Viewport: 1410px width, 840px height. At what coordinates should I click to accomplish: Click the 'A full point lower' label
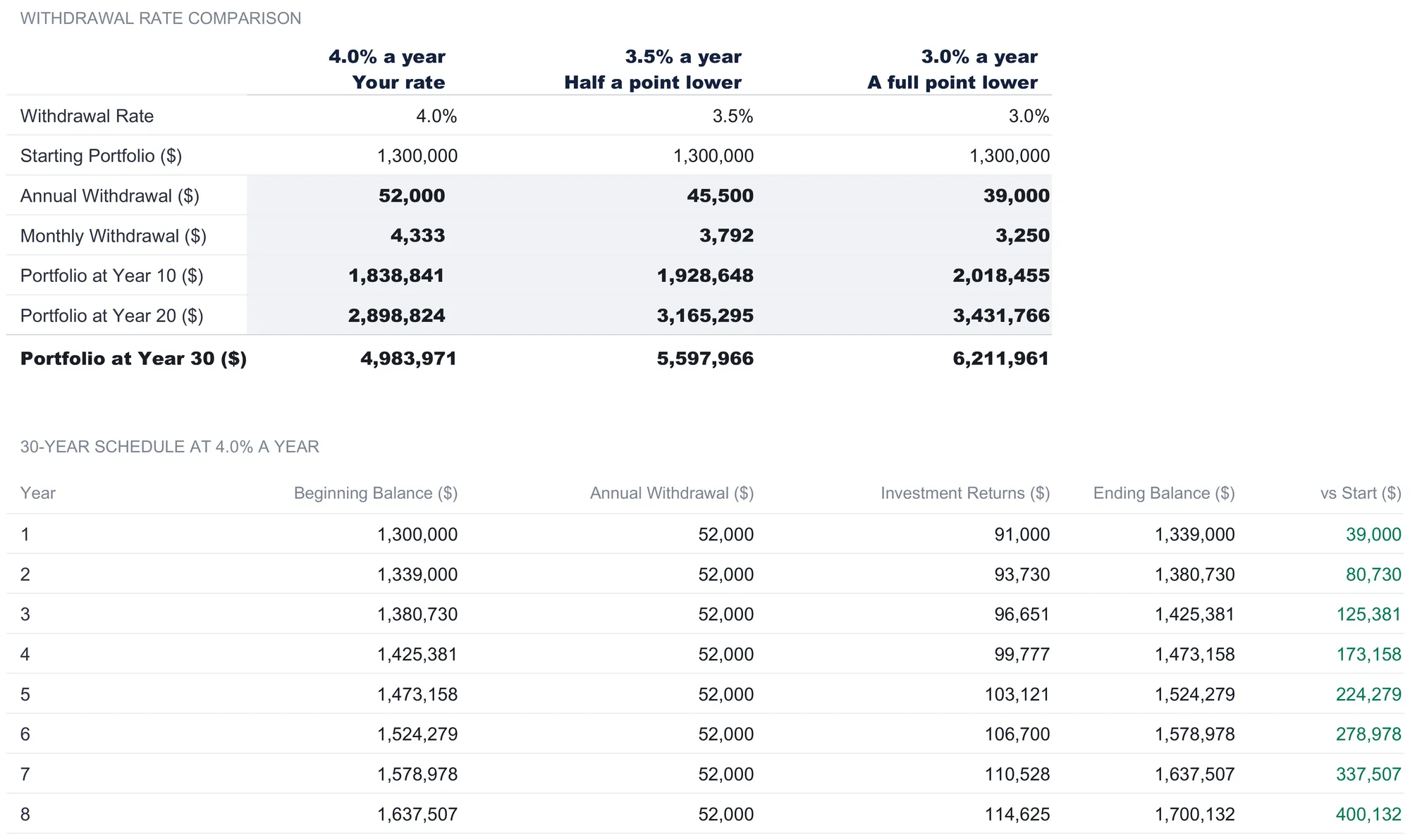952,82
